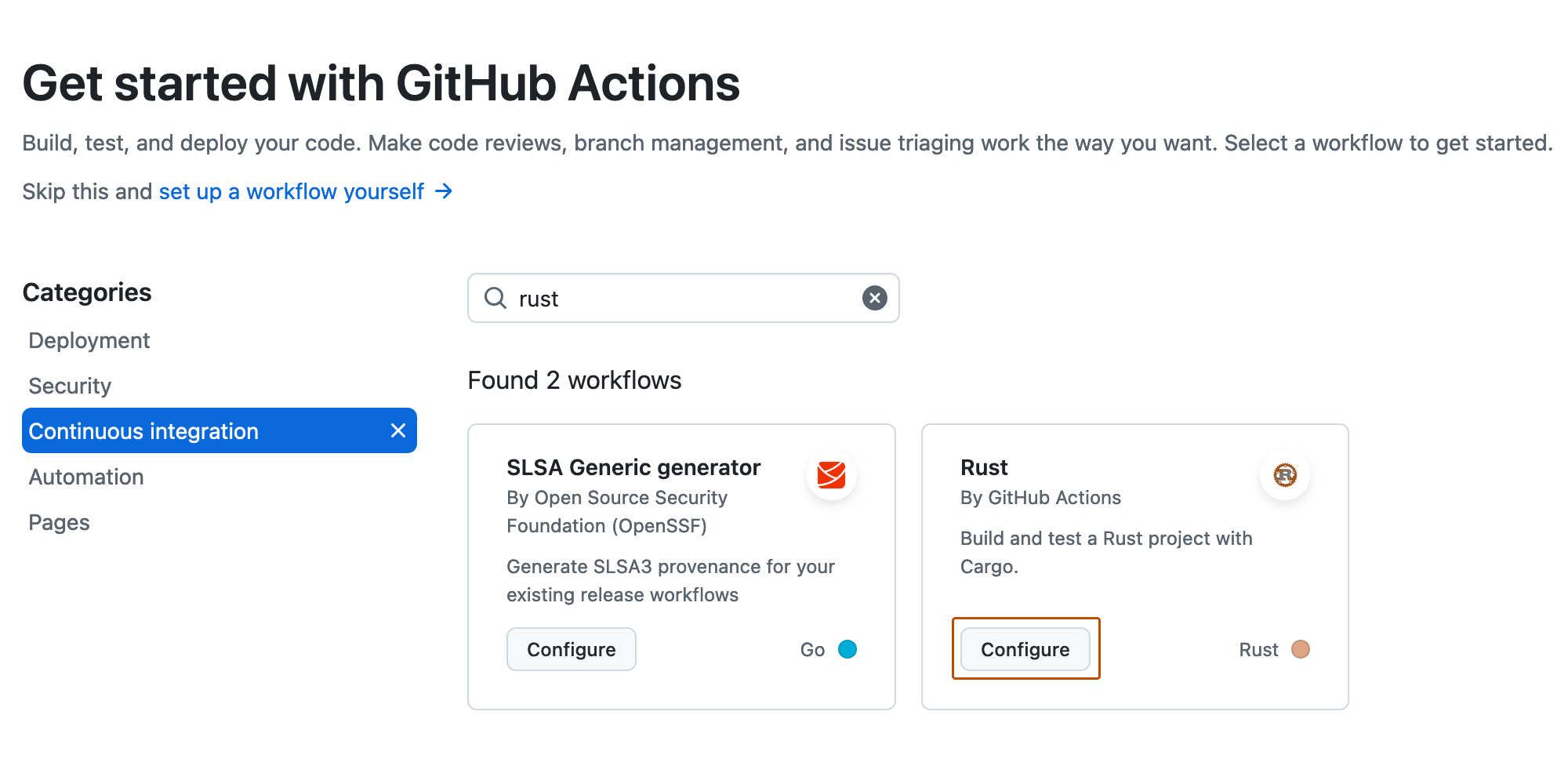Click the search magnifier icon

point(495,298)
